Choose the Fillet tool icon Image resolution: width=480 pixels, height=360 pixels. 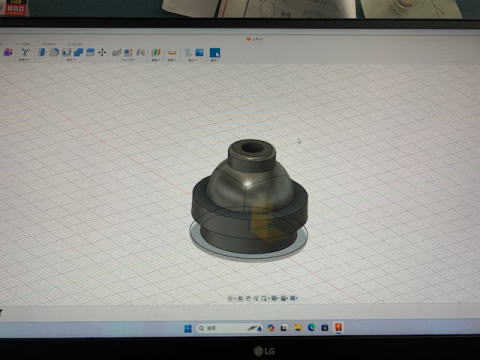click(54, 52)
